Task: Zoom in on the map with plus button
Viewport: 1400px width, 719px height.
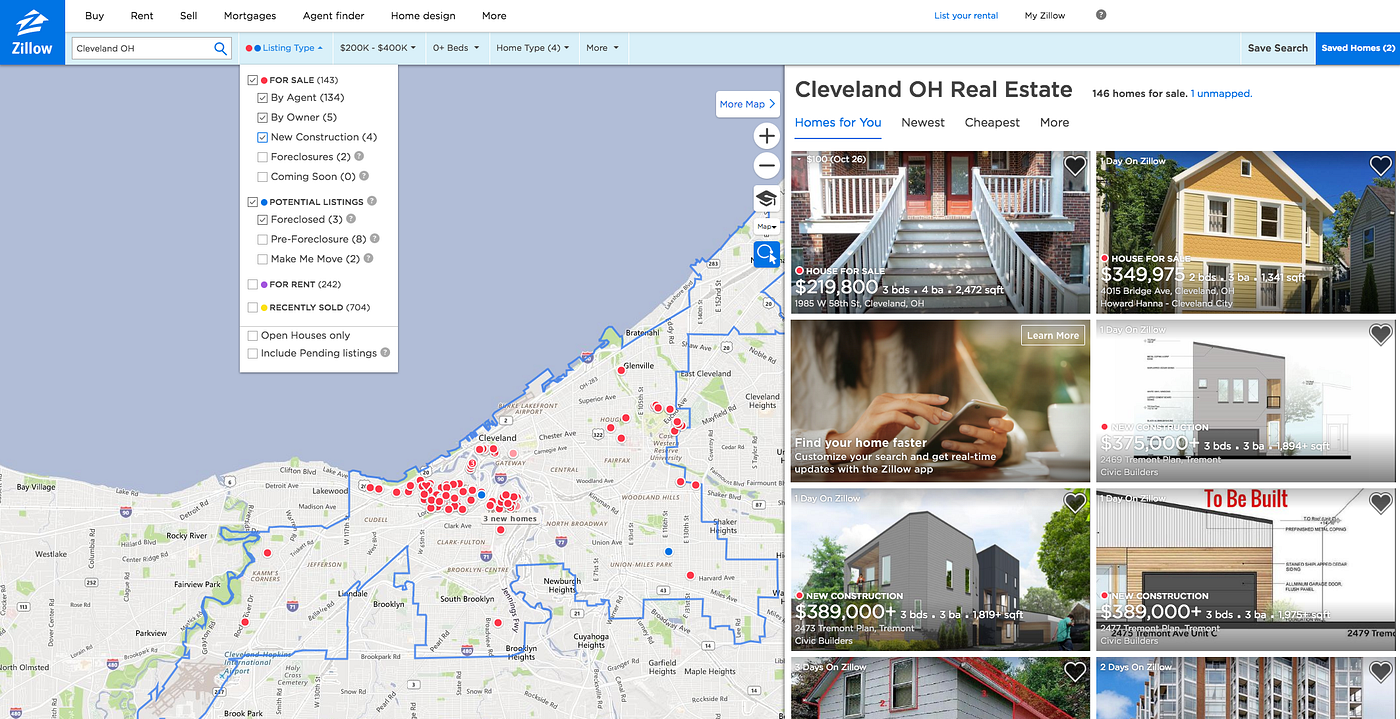Action: [x=767, y=136]
